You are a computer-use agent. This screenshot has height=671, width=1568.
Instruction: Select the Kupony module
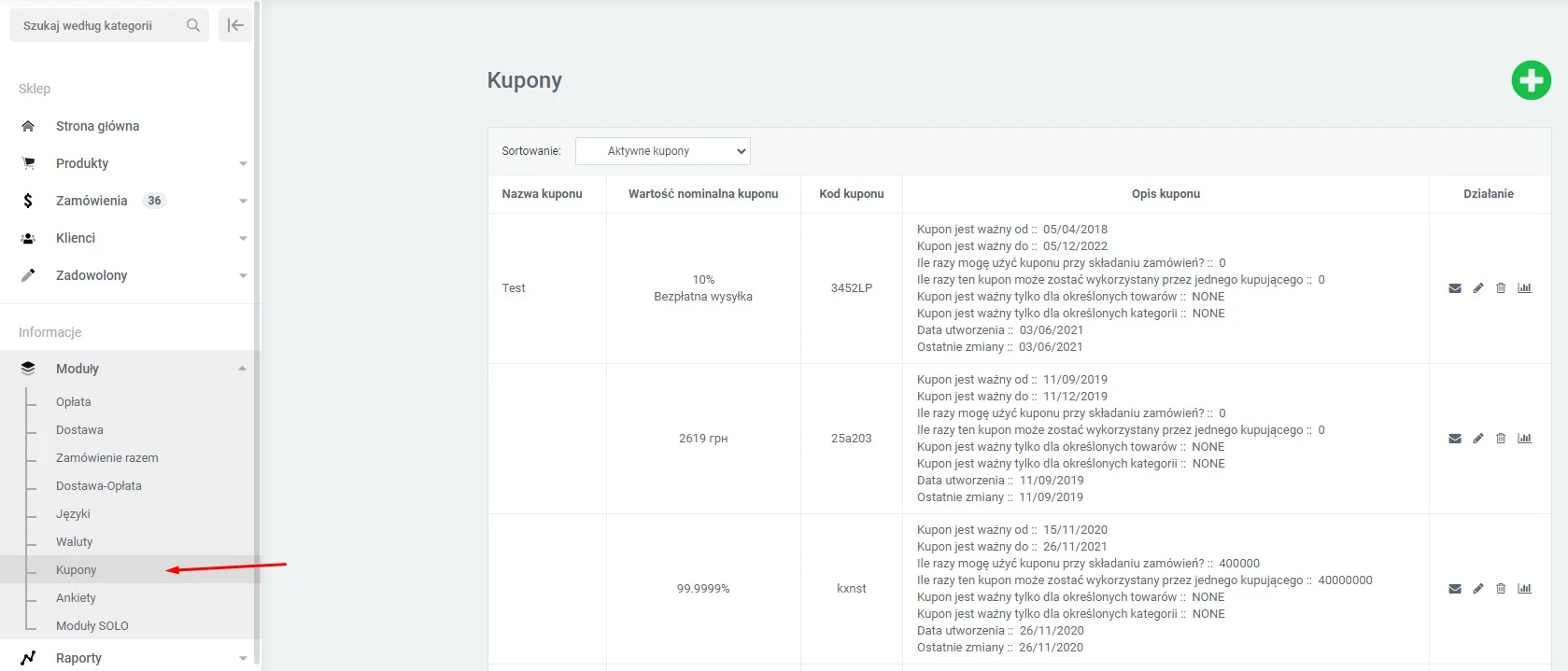[77, 570]
